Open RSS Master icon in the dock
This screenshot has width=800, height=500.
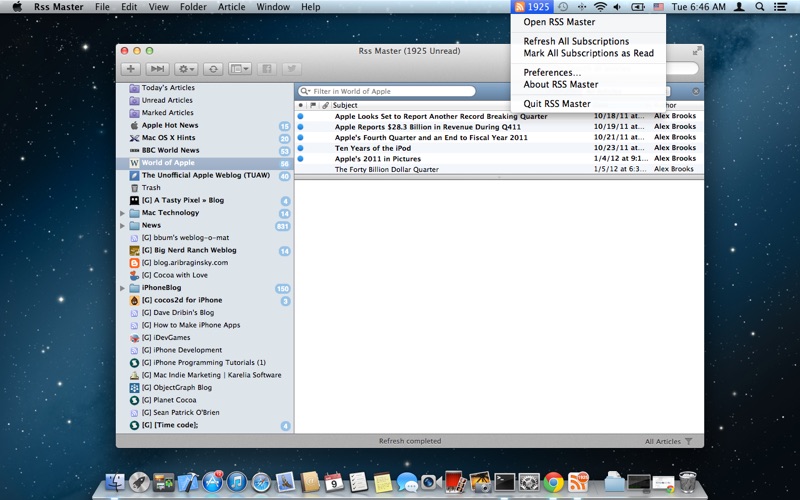click(578, 482)
